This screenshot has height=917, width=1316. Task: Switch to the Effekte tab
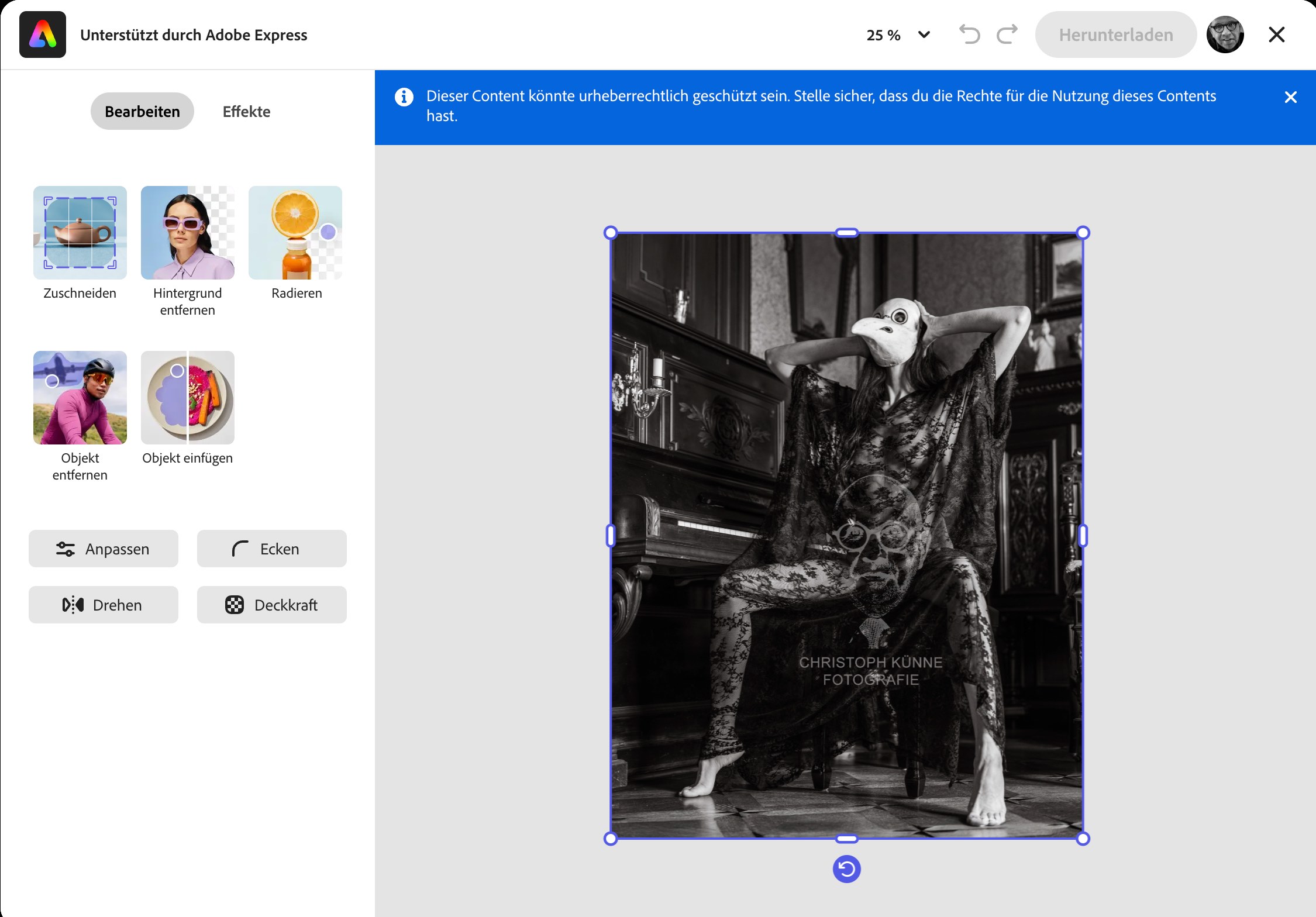[246, 111]
